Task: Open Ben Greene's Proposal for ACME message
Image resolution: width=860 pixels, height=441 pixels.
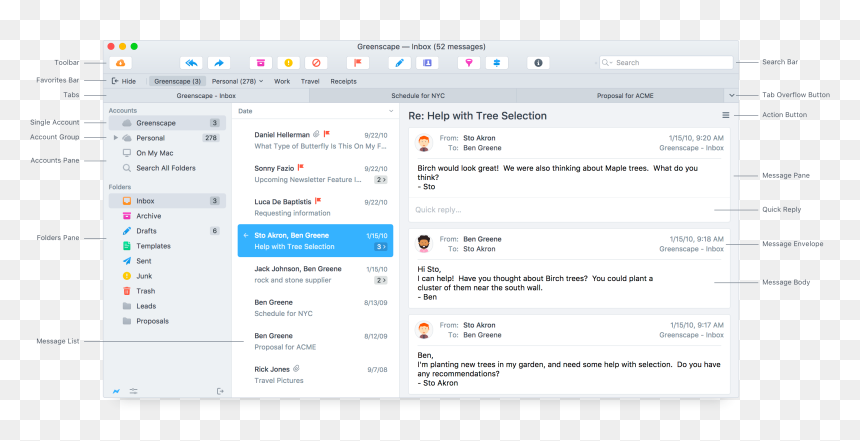Action: (315, 341)
